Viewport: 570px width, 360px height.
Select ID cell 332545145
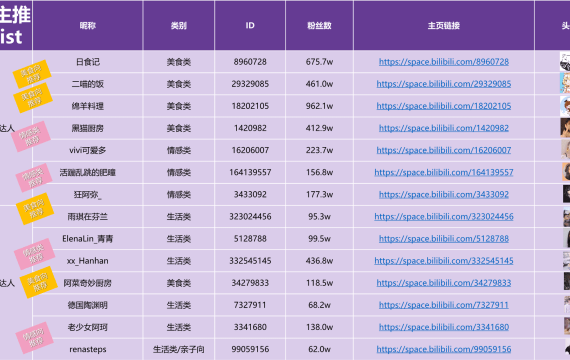point(250,261)
